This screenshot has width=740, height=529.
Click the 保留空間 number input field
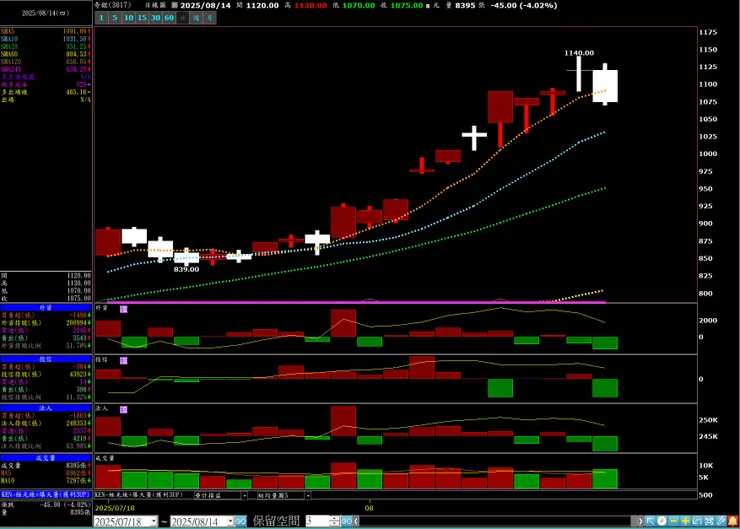pyautogui.click(x=317, y=521)
